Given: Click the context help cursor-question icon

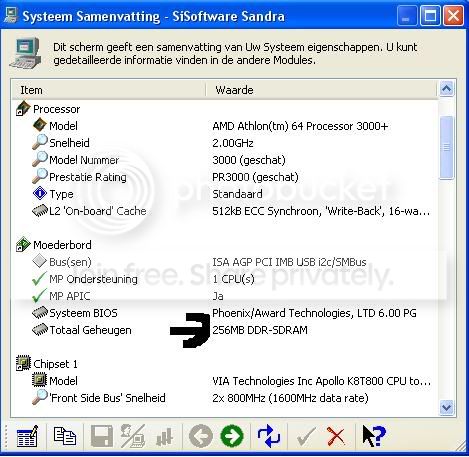Looking at the screenshot, I should pyautogui.click(x=373, y=436).
